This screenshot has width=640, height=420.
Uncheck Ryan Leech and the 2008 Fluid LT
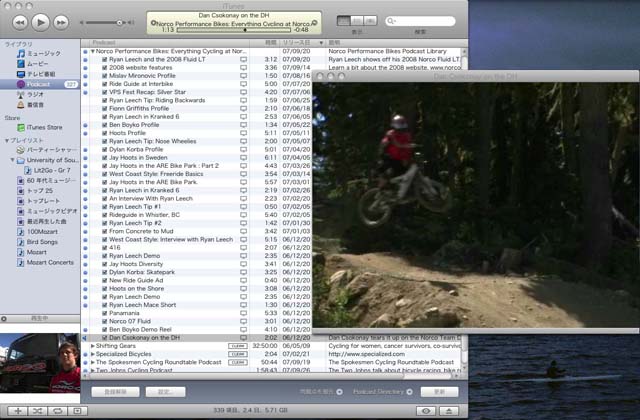click(105, 60)
